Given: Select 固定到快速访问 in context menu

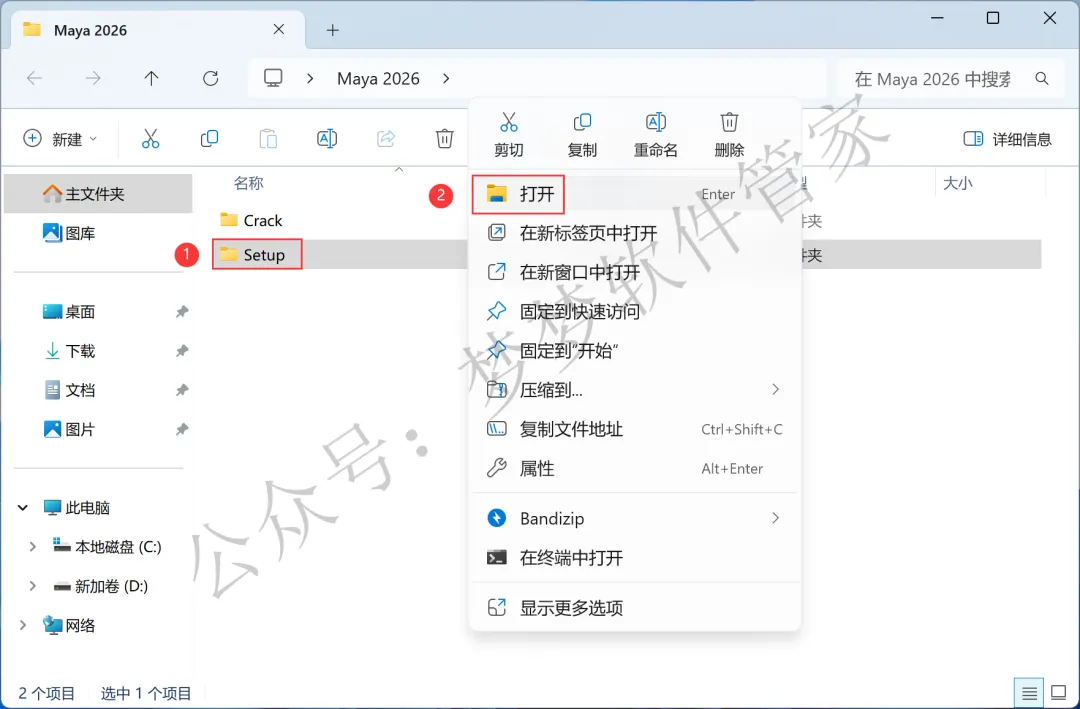Looking at the screenshot, I should [634, 311].
